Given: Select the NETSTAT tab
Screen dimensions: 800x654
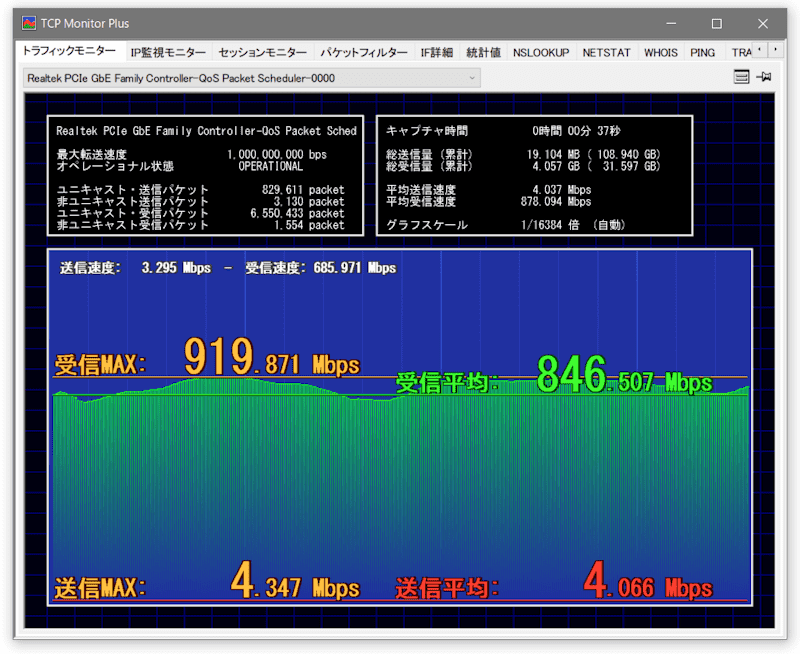Looking at the screenshot, I should point(607,53).
